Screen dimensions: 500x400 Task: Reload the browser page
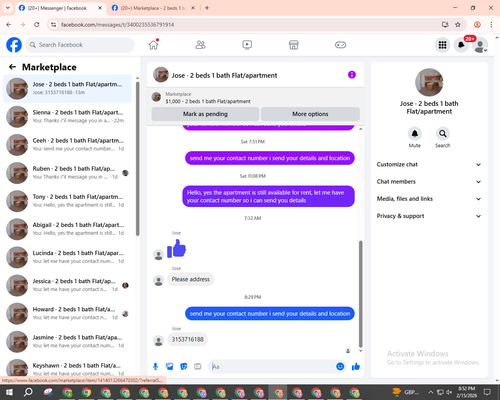point(37,25)
